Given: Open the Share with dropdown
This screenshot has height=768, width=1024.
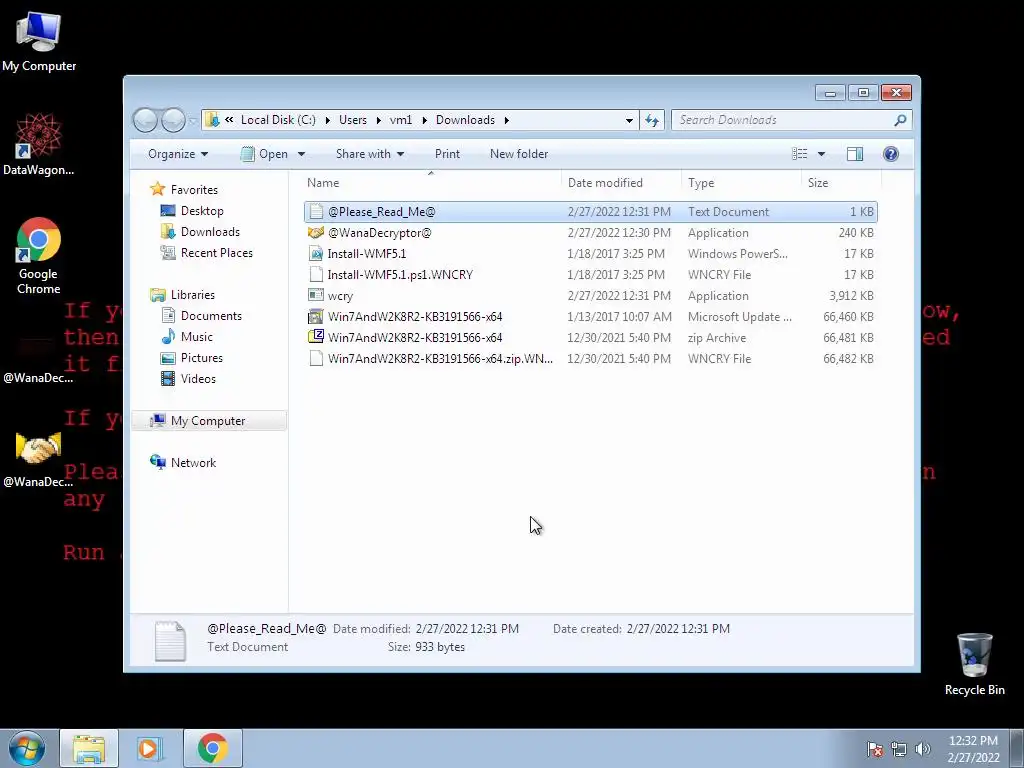Looking at the screenshot, I should coord(370,154).
